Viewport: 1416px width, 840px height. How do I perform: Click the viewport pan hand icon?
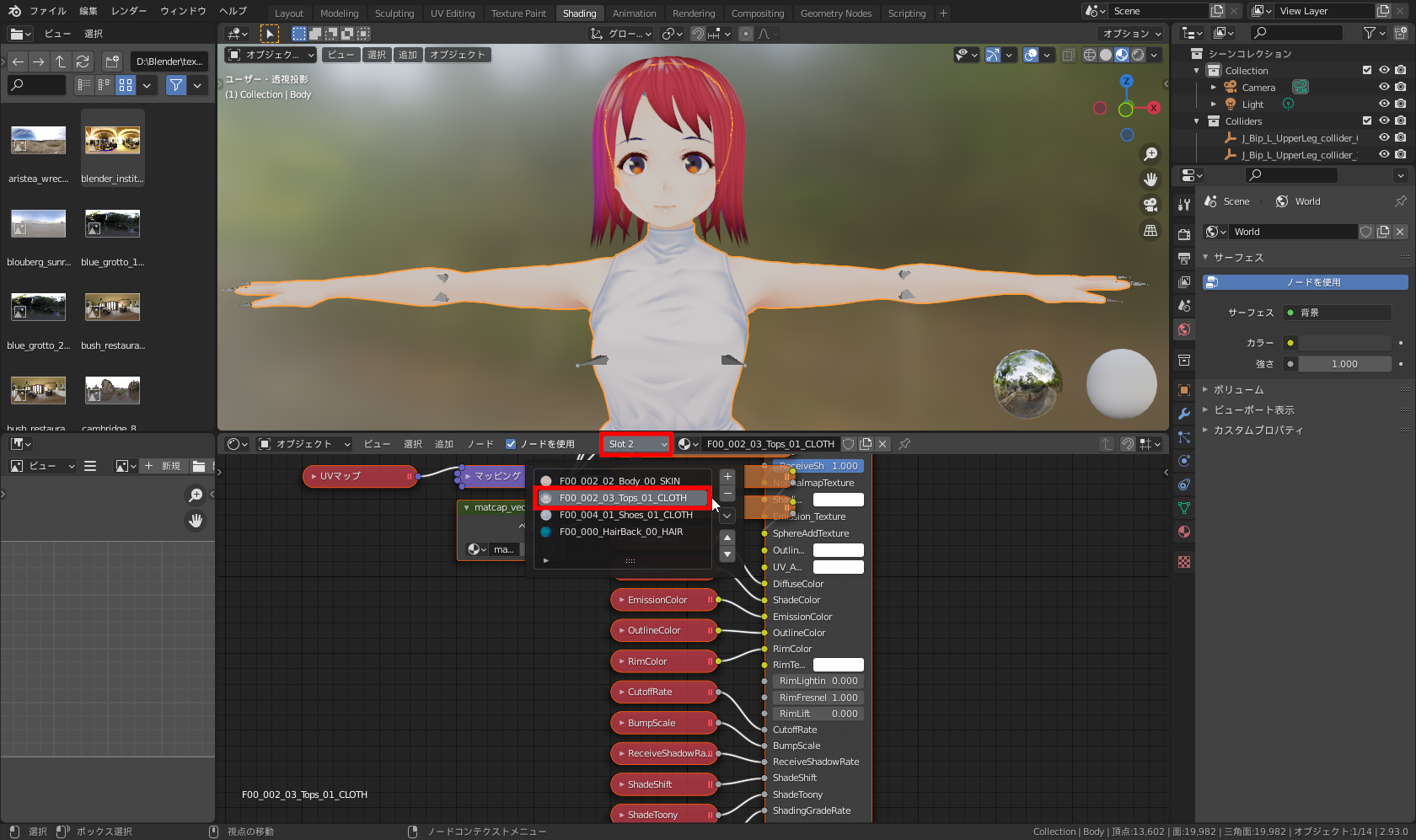click(1150, 179)
